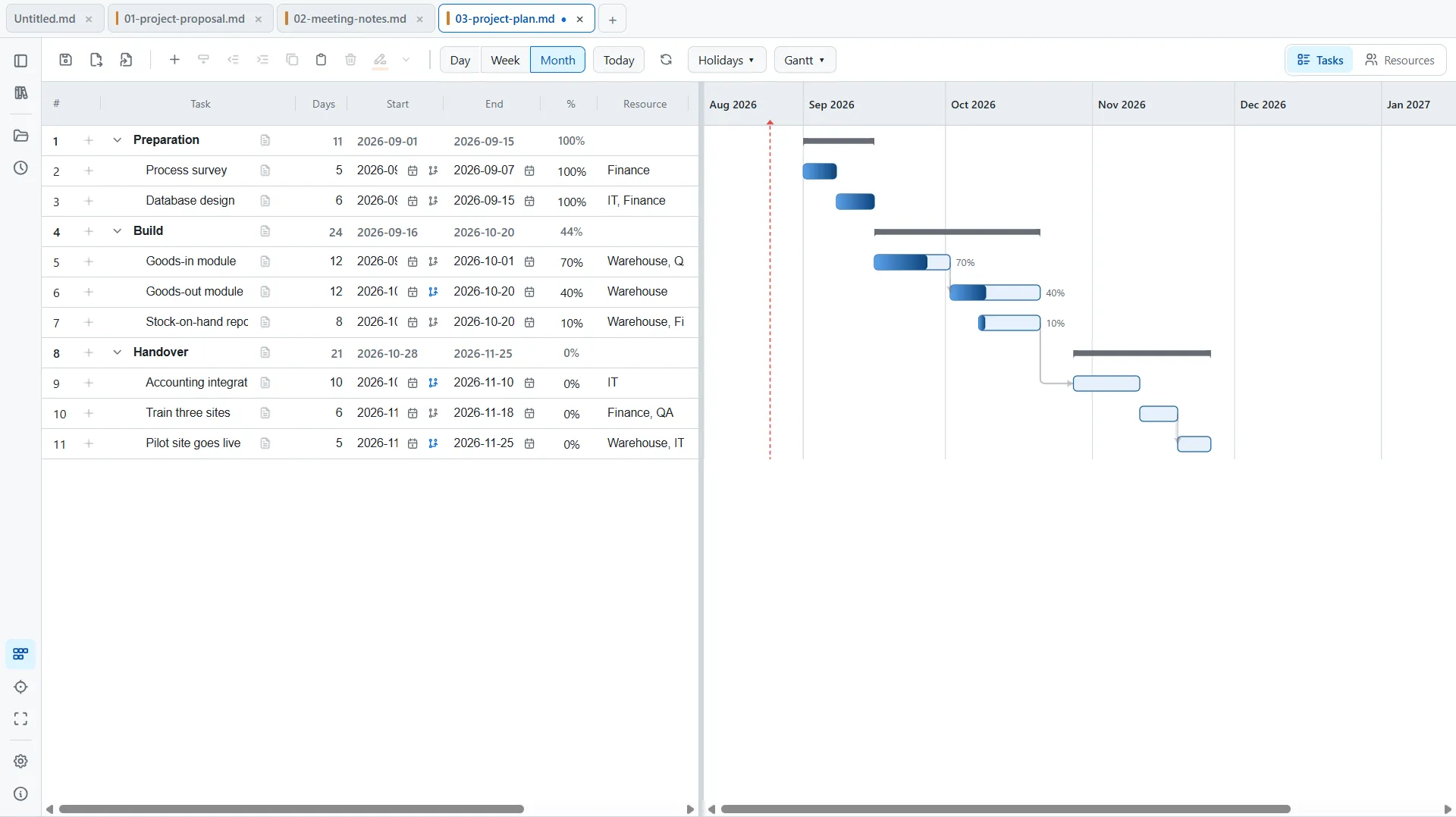This screenshot has height=817, width=1456.
Task: Add row after Preparation with plus
Action: 89,140
